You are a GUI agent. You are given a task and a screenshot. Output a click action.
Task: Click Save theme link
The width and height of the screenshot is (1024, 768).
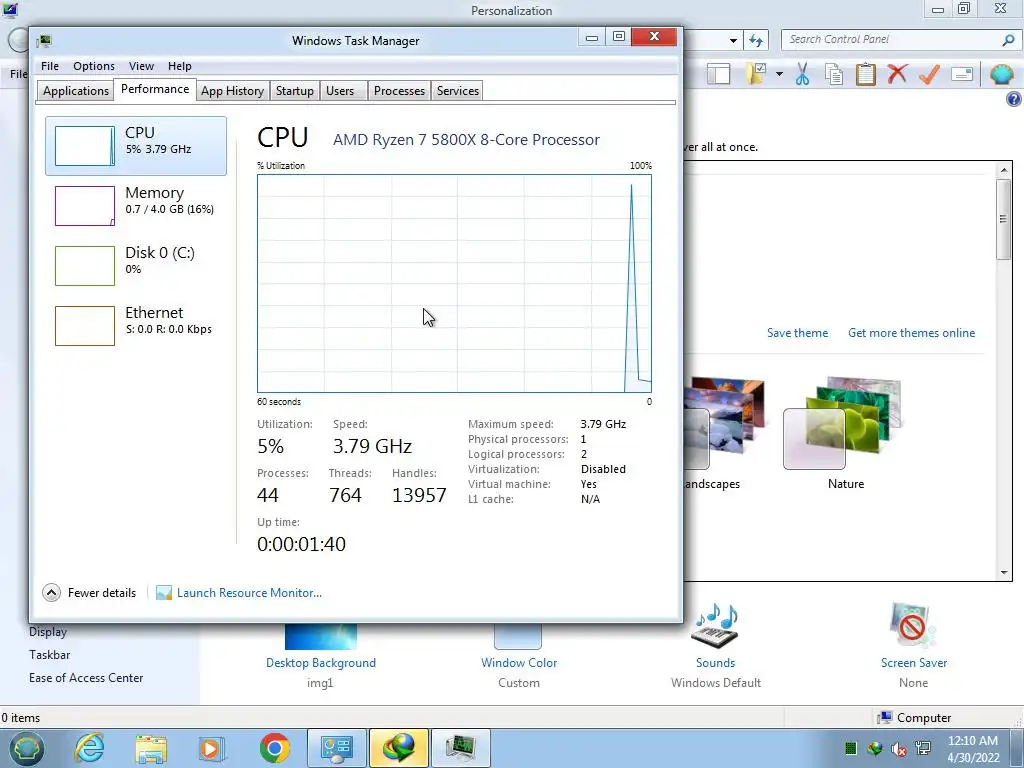(x=797, y=333)
